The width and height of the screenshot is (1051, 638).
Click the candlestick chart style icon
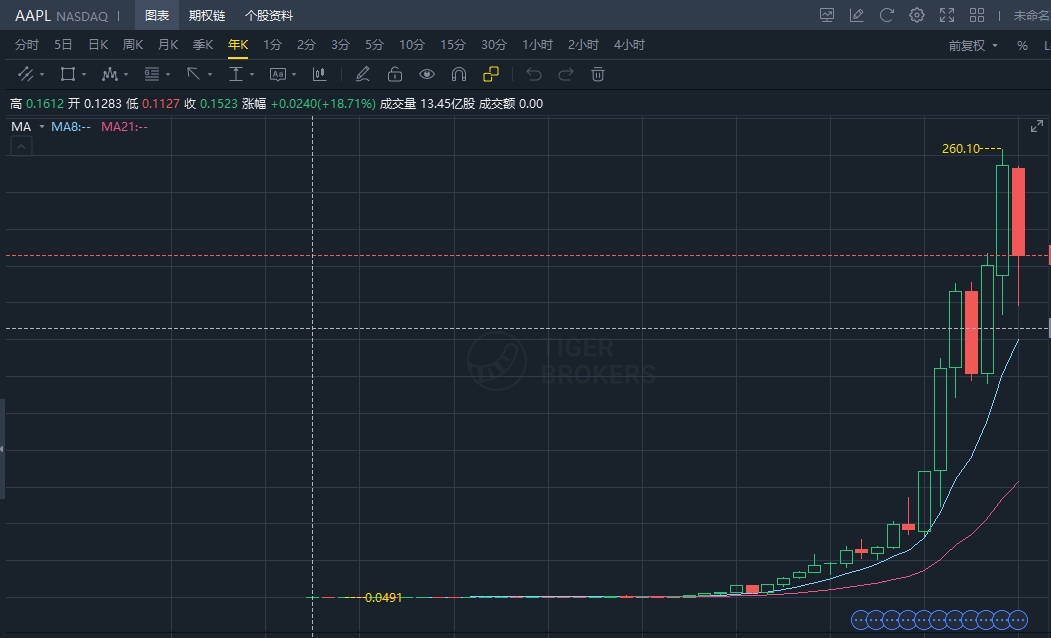(320, 74)
